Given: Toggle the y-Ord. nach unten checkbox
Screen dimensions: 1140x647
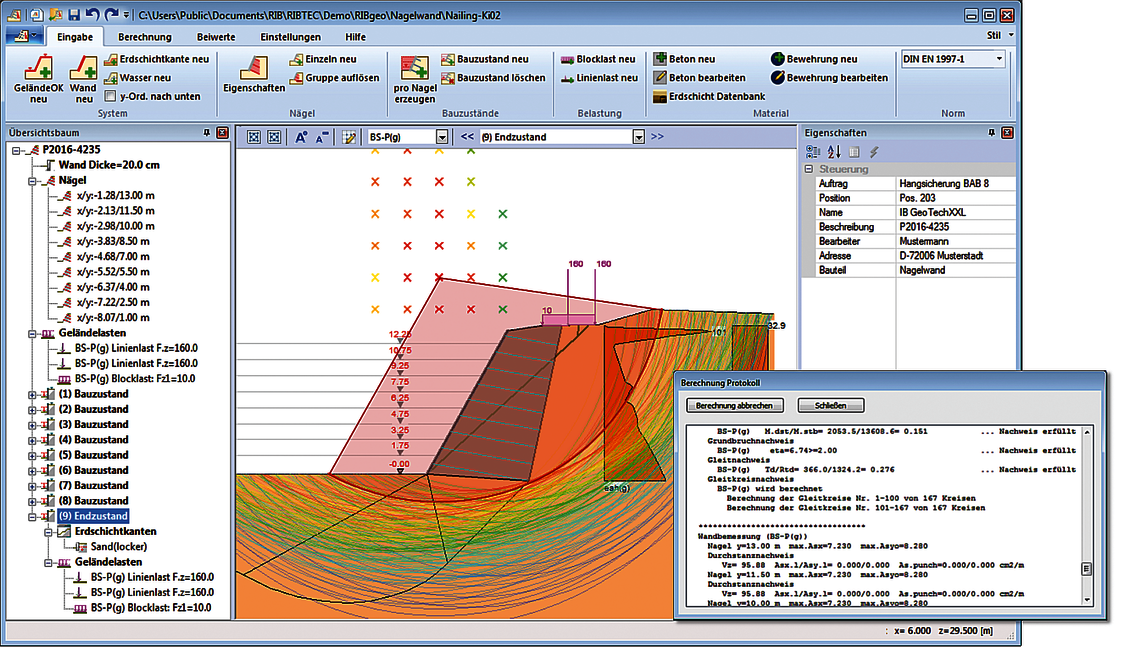Looking at the screenshot, I should click(x=111, y=96).
